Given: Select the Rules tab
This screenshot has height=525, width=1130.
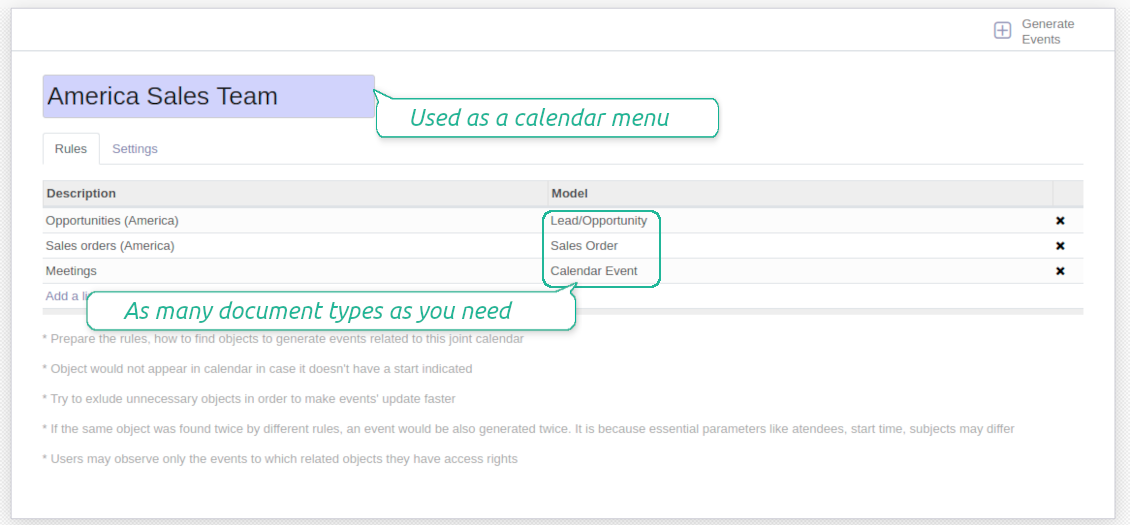Looking at the screenshot, I should pos(71,149).
